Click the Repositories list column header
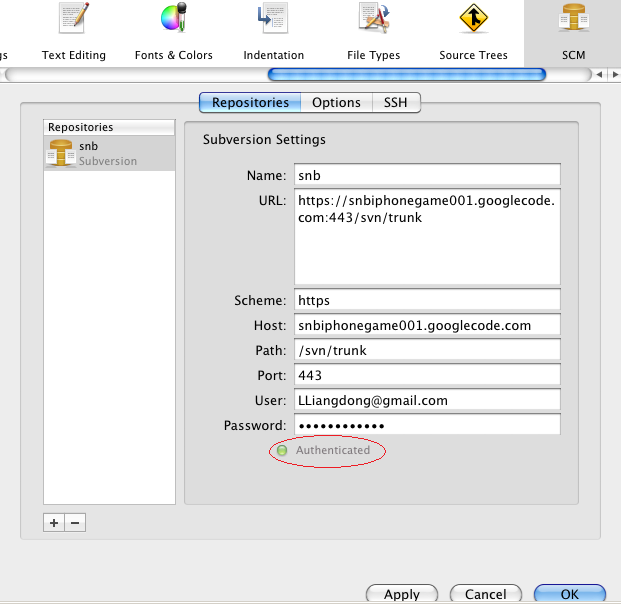This screenshot has height=604, width=621. coord(109,127)
